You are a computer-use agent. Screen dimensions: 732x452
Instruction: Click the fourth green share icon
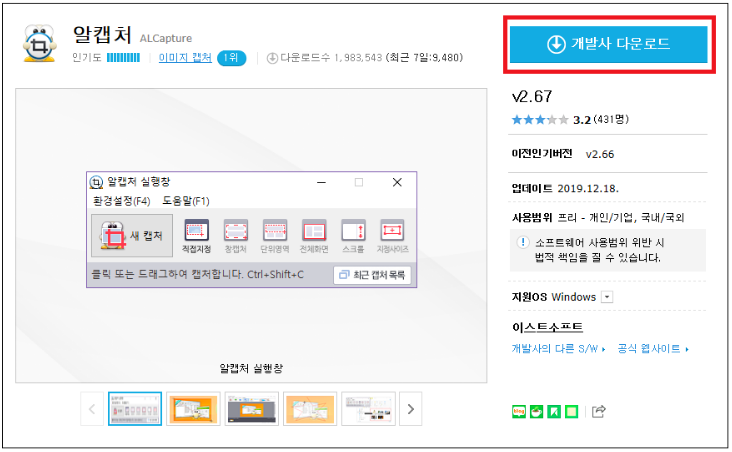coord(571,411)
